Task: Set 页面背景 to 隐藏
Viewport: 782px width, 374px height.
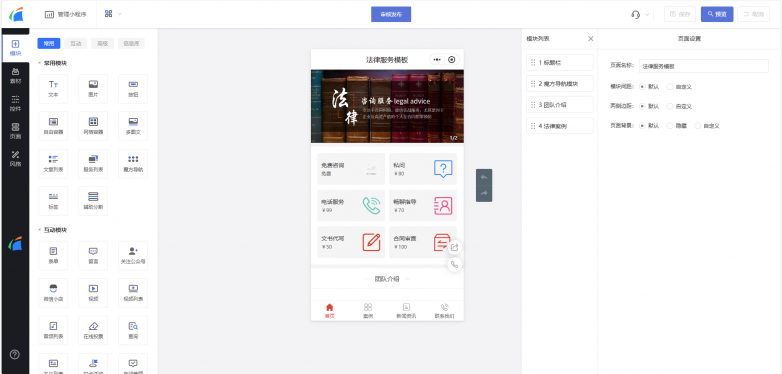Action: [x=677, y=126]
